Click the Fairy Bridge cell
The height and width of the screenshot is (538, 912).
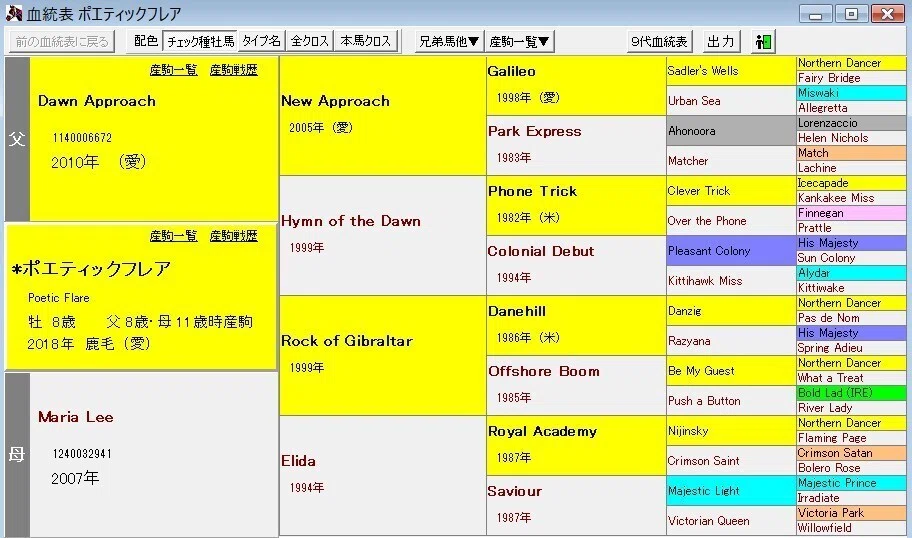[851, 78]
